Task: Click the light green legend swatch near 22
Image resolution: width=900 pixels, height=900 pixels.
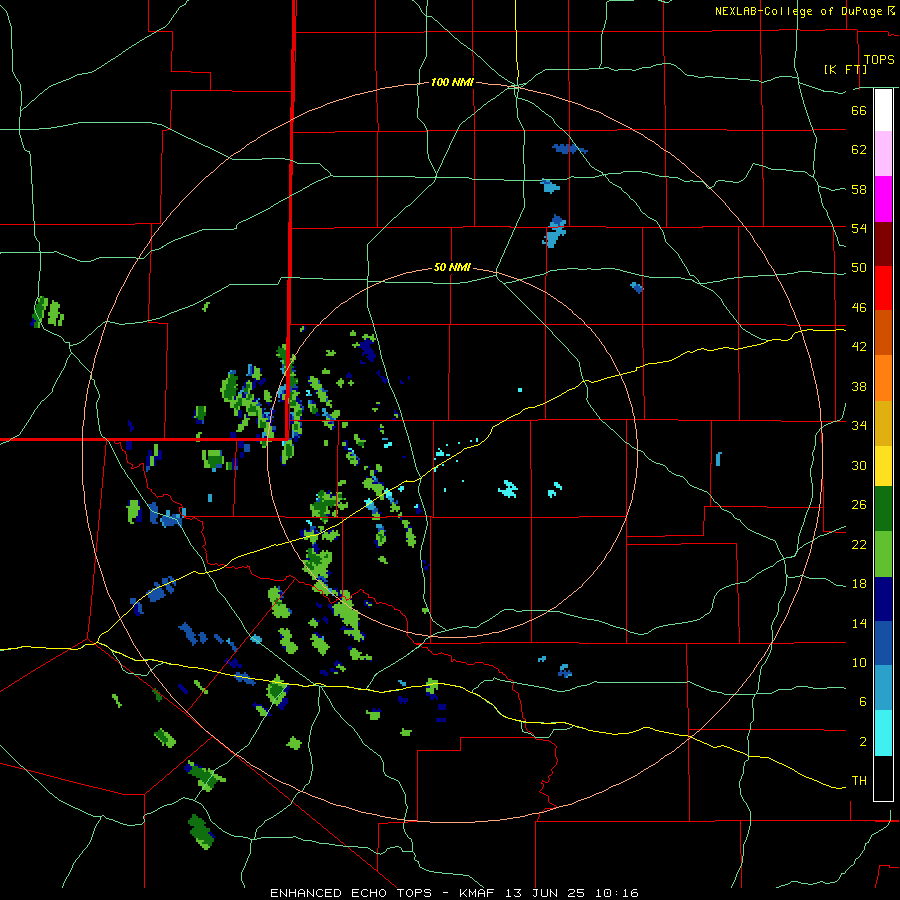Action: point(883,554)
